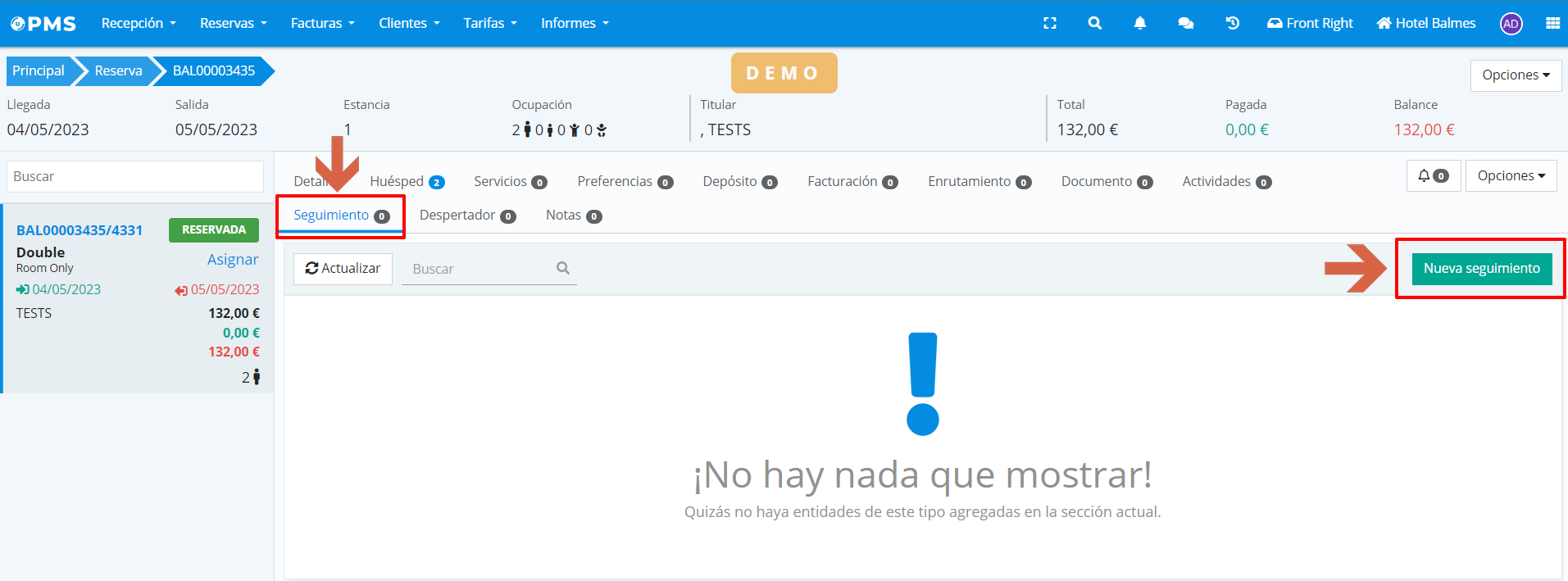Open the chat messages icon
The width and height of the screenshot is (1568, 581).
[x=1185, y=23]
